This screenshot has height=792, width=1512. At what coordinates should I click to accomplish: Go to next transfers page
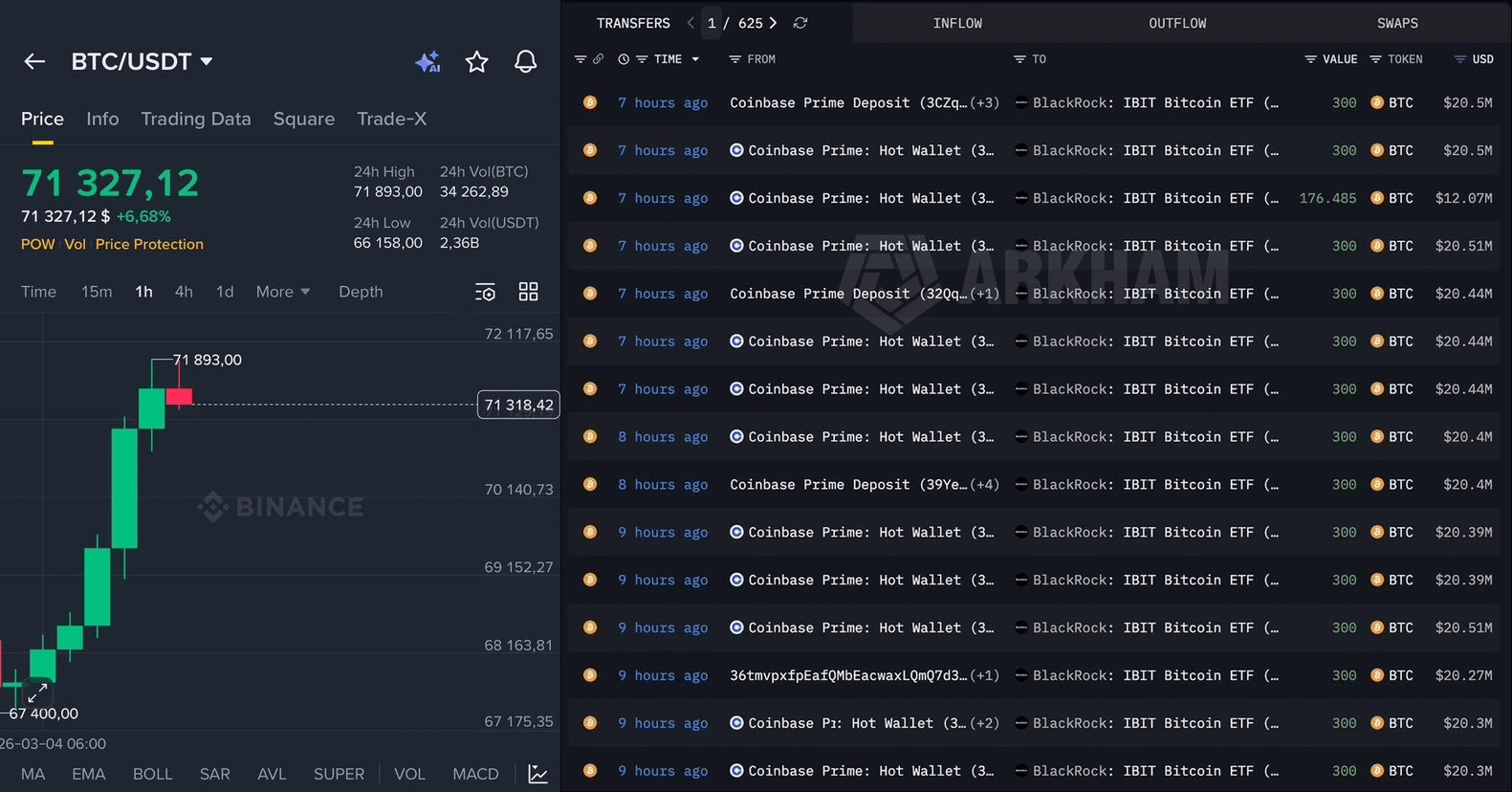[x=773, y=23]
